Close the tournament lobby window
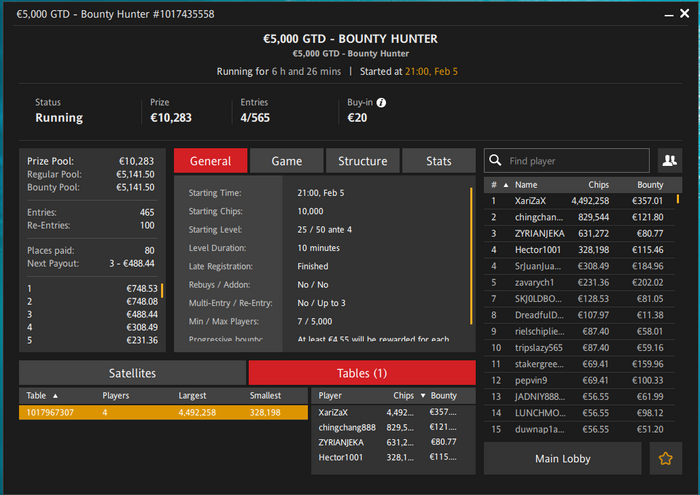 click(x=684, y=13)
